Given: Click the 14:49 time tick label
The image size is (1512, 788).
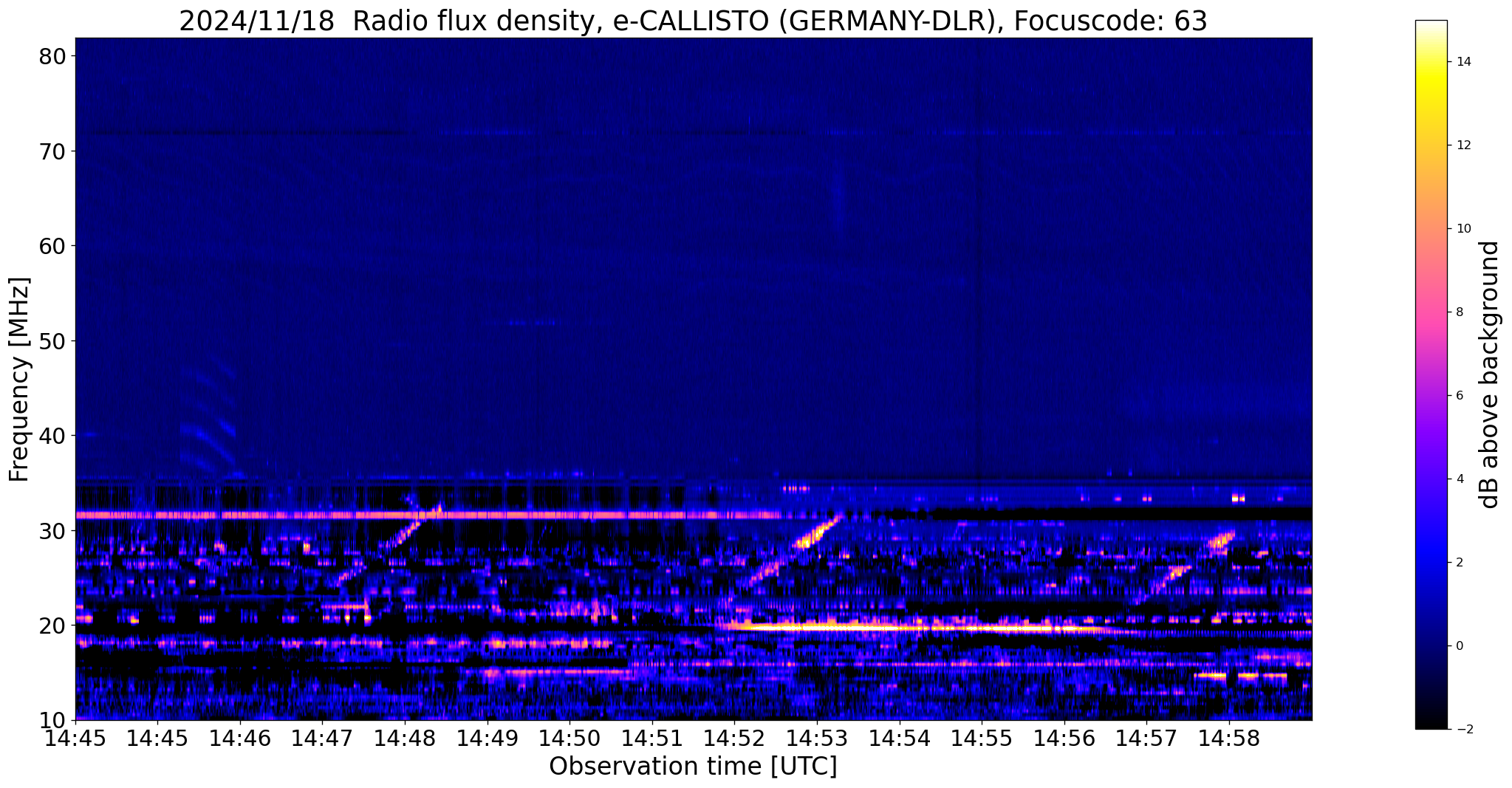Looking at the screenshot, I should tap(487, 739).
